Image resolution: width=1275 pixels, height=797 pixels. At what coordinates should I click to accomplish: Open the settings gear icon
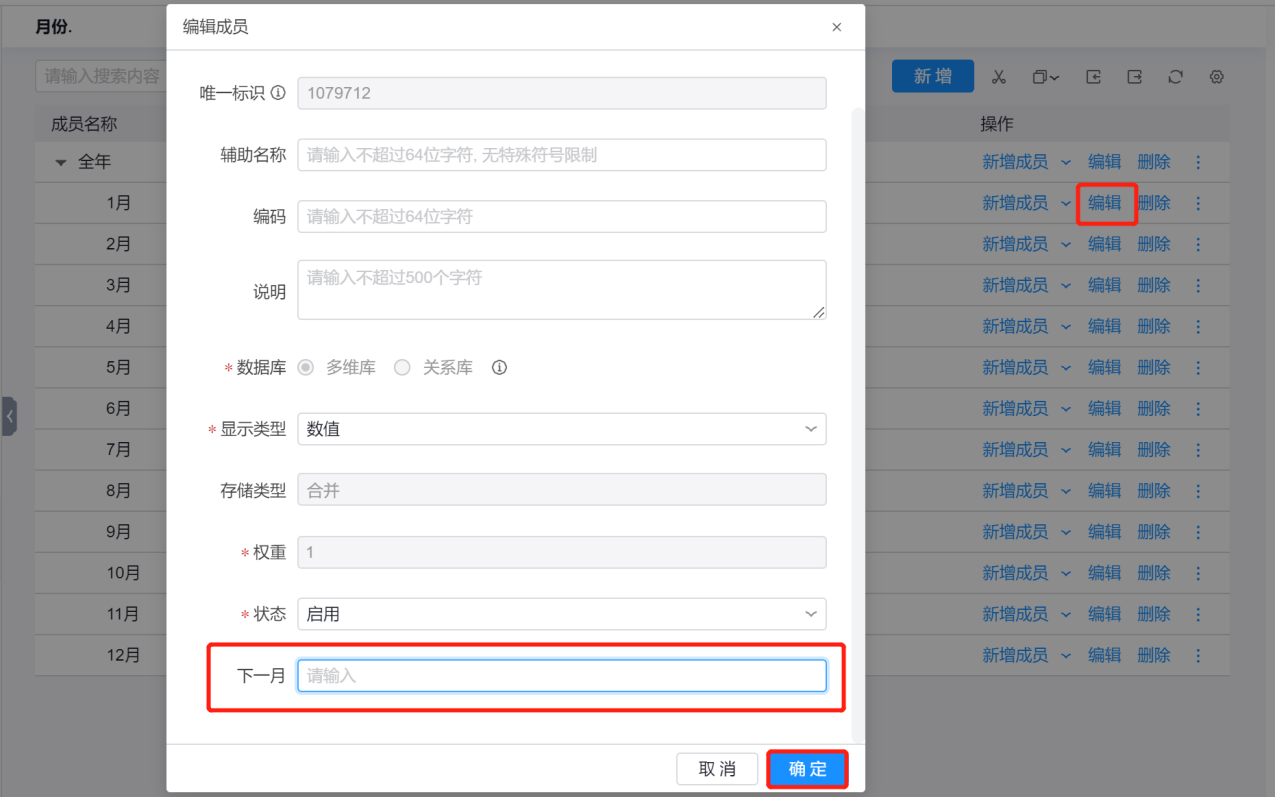(x=1217, y=77)
